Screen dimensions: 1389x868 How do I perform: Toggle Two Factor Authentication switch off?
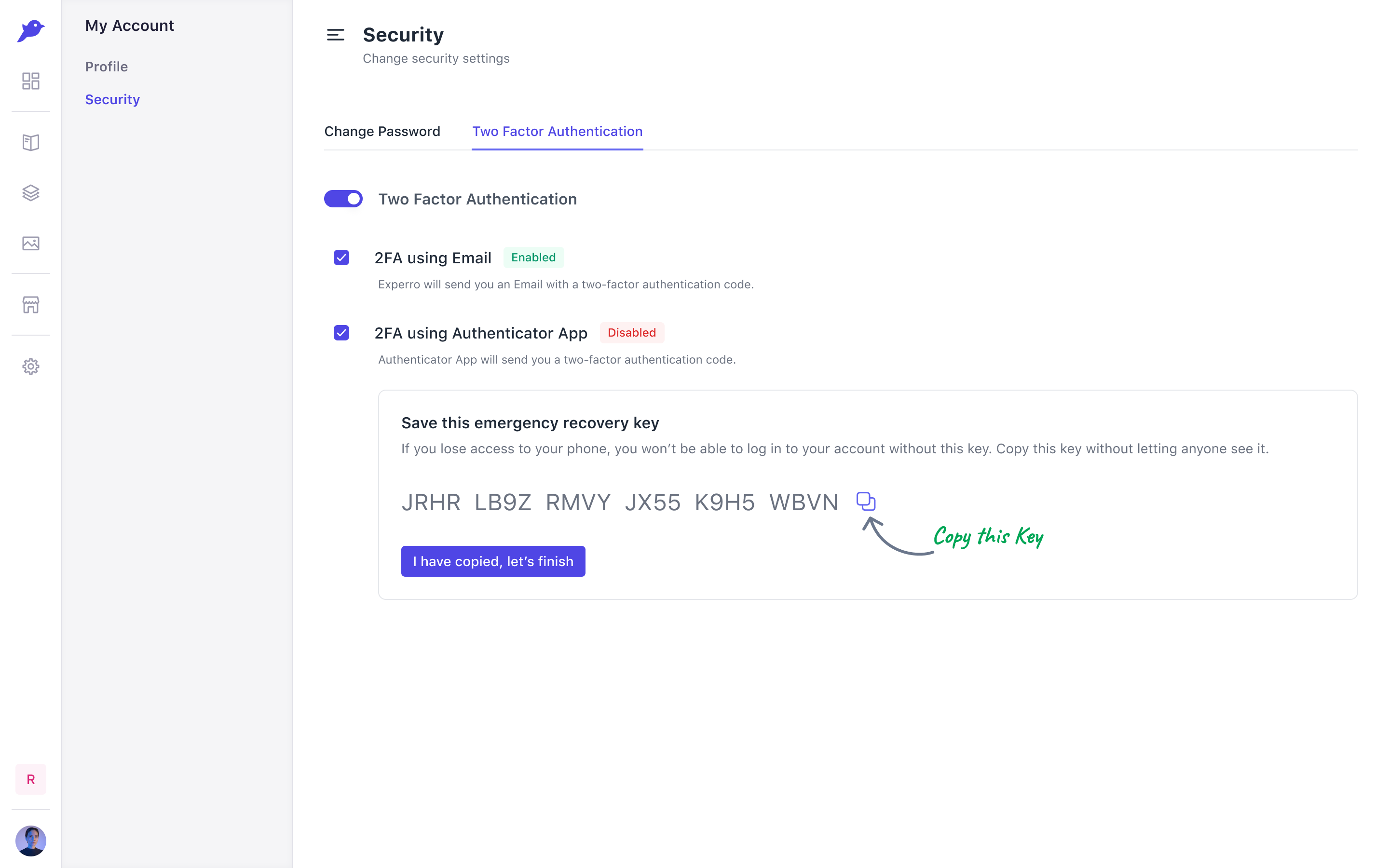343,199
